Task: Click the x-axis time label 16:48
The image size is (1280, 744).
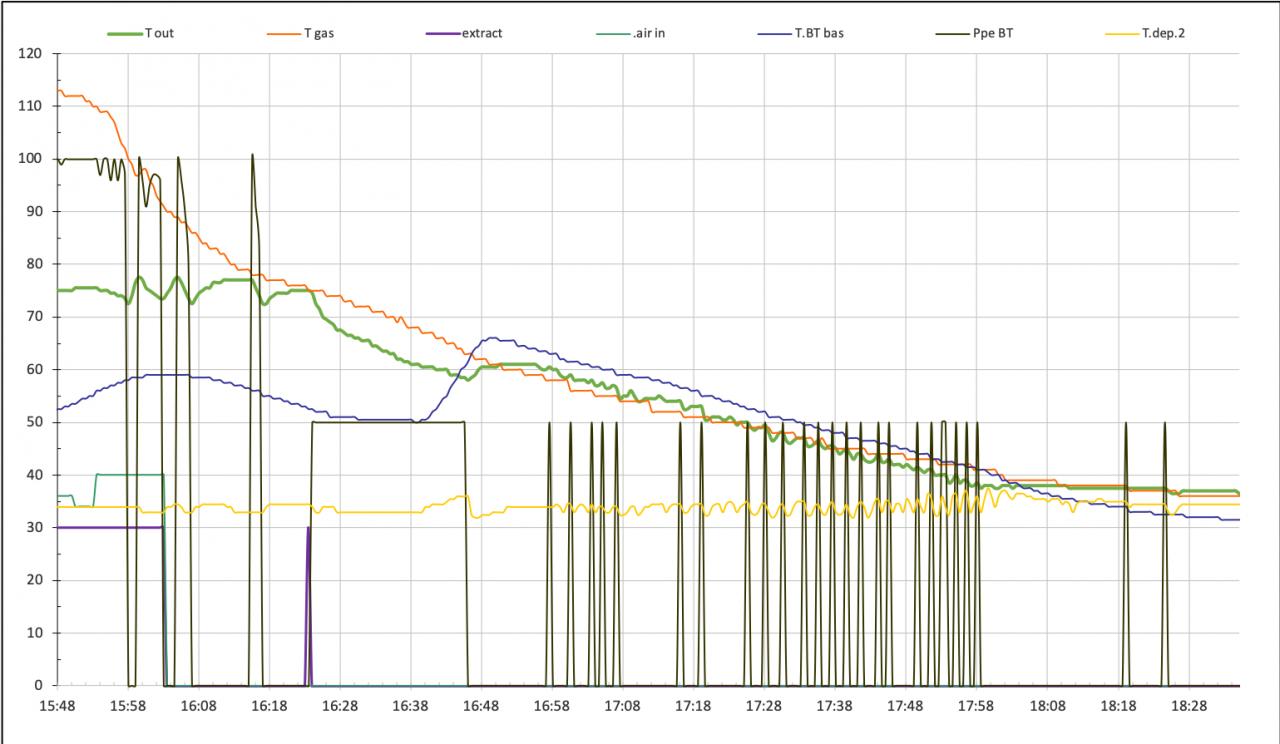Action: click(x=482, y=706)
